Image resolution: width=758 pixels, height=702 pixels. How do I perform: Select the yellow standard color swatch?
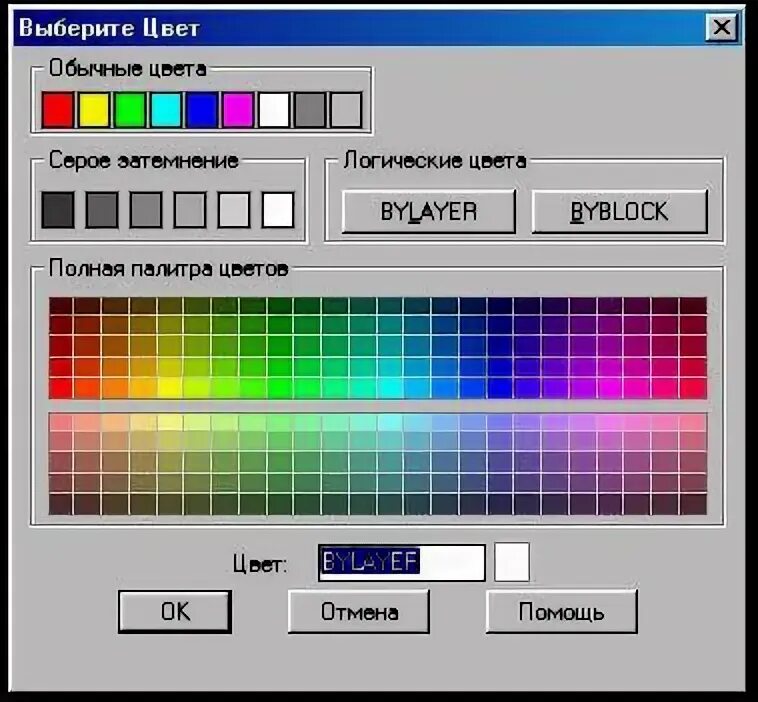(x=94, y=110)
